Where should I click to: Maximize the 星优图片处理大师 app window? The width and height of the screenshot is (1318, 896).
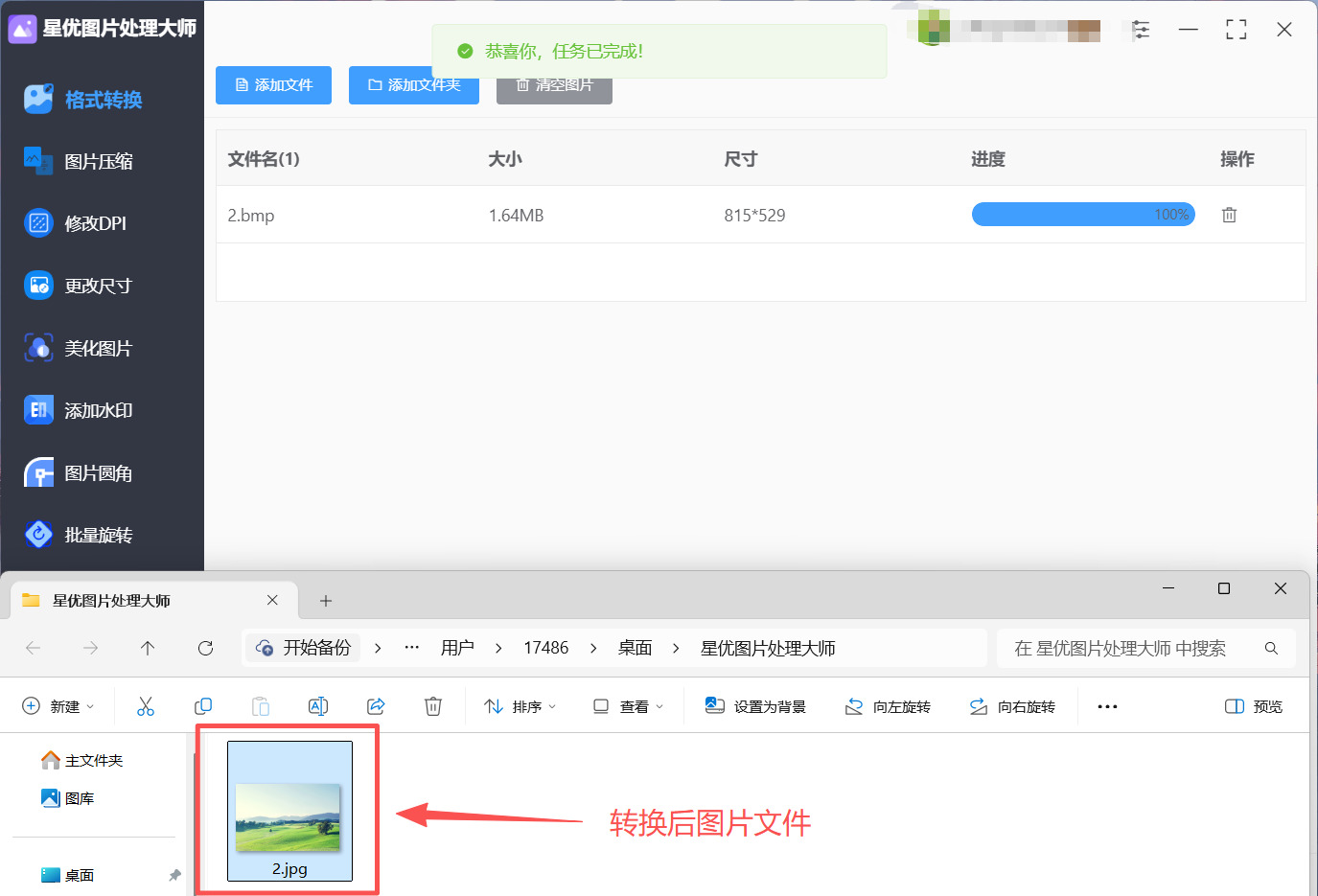click(1237, 30)
